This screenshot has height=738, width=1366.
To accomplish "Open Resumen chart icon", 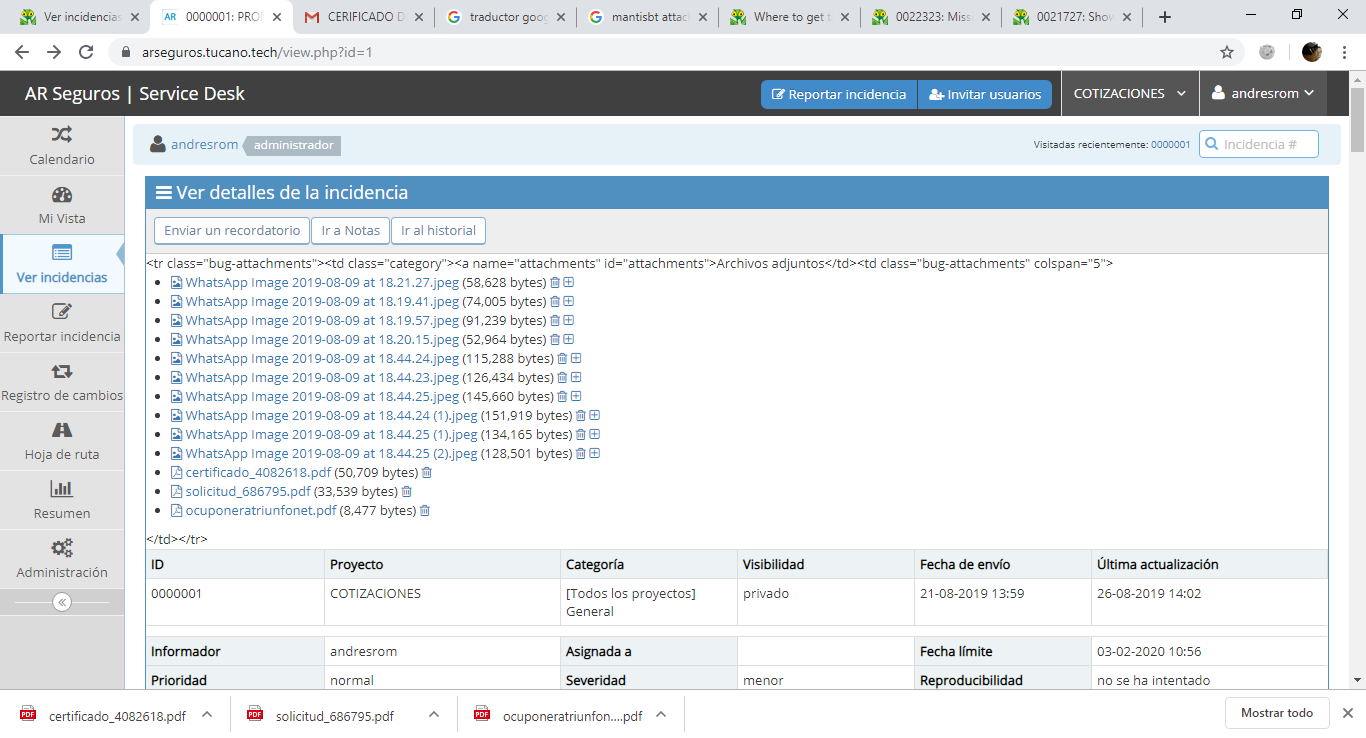I will (62, 490).
